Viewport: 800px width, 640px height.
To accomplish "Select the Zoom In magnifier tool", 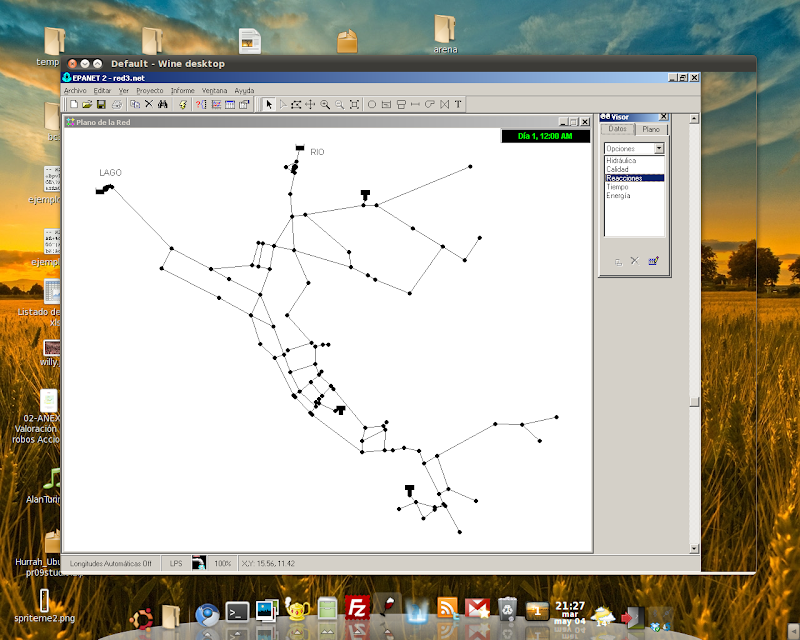I will 324,105.
